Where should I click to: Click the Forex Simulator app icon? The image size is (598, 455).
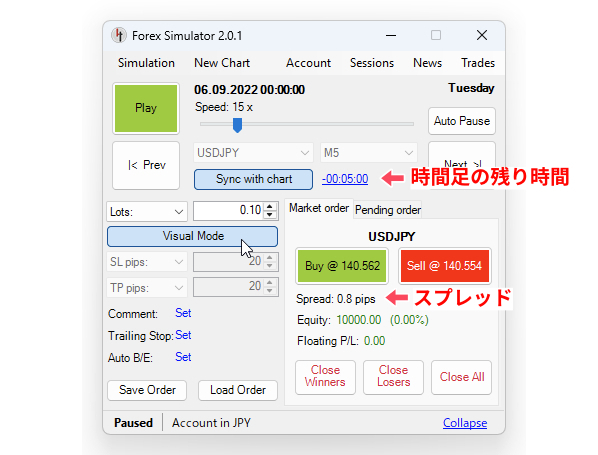pos(119,35)
